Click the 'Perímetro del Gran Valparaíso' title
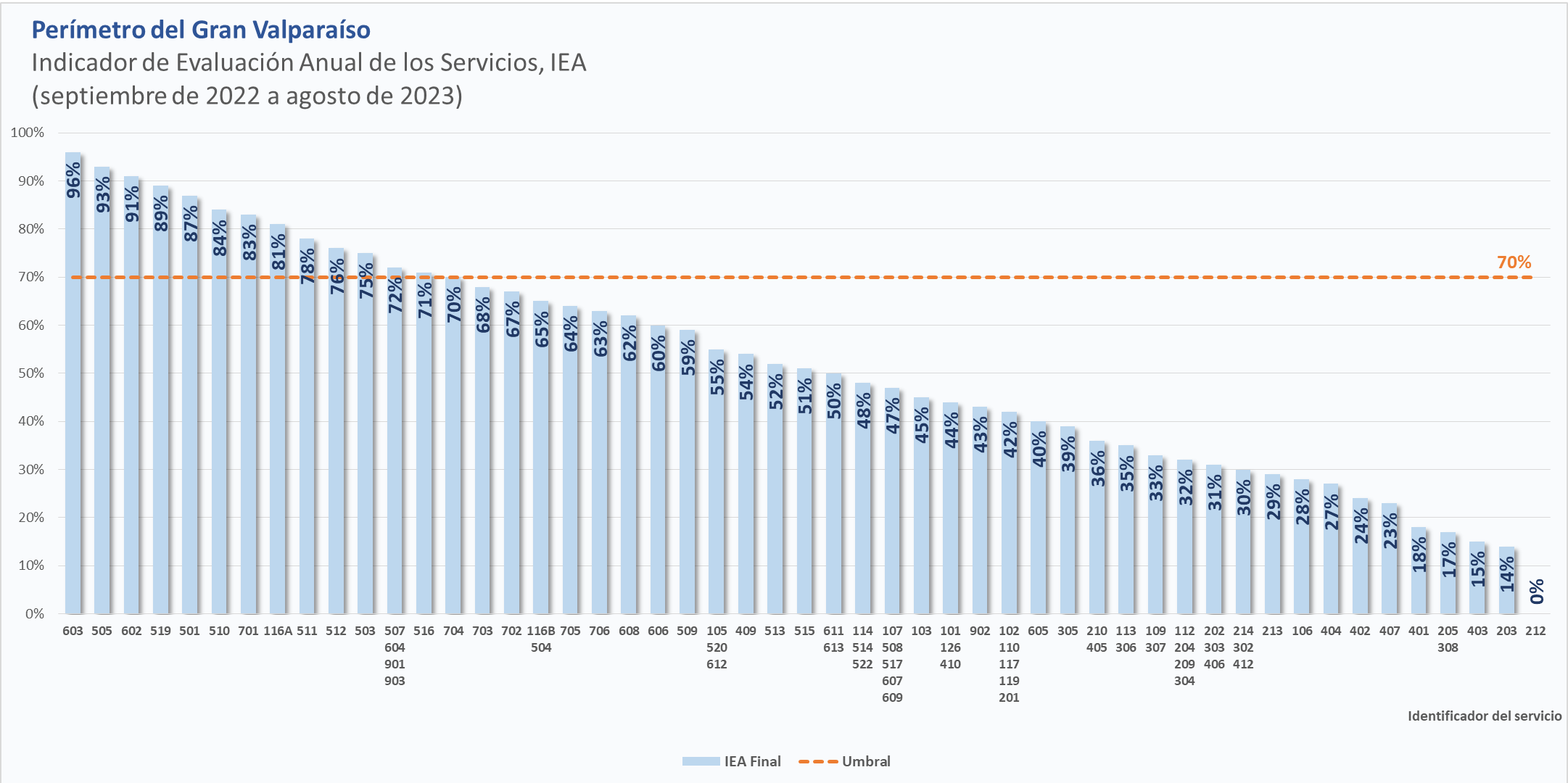 point(201,30)
